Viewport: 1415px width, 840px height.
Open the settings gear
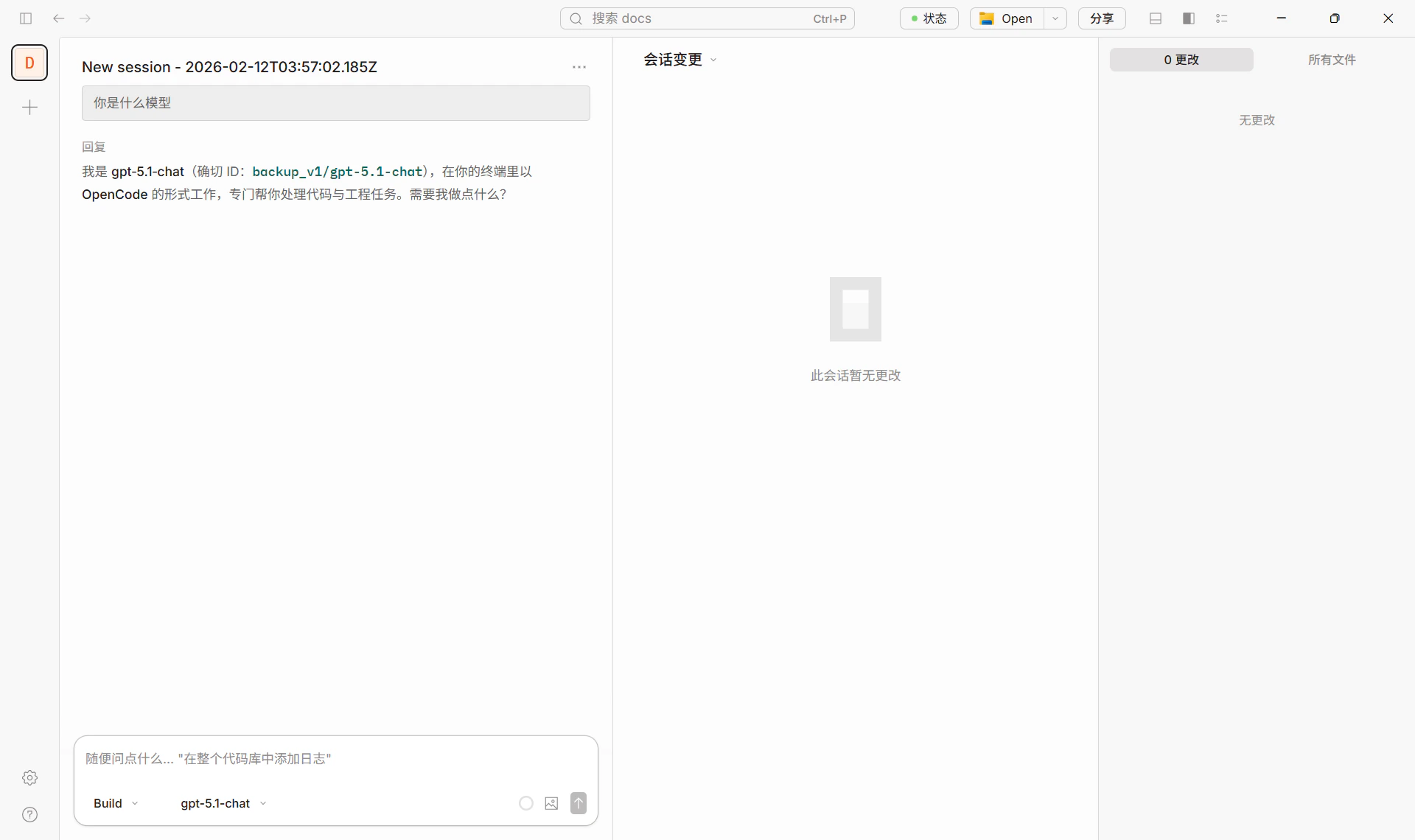pyautogui.click(x=29, y=777)
